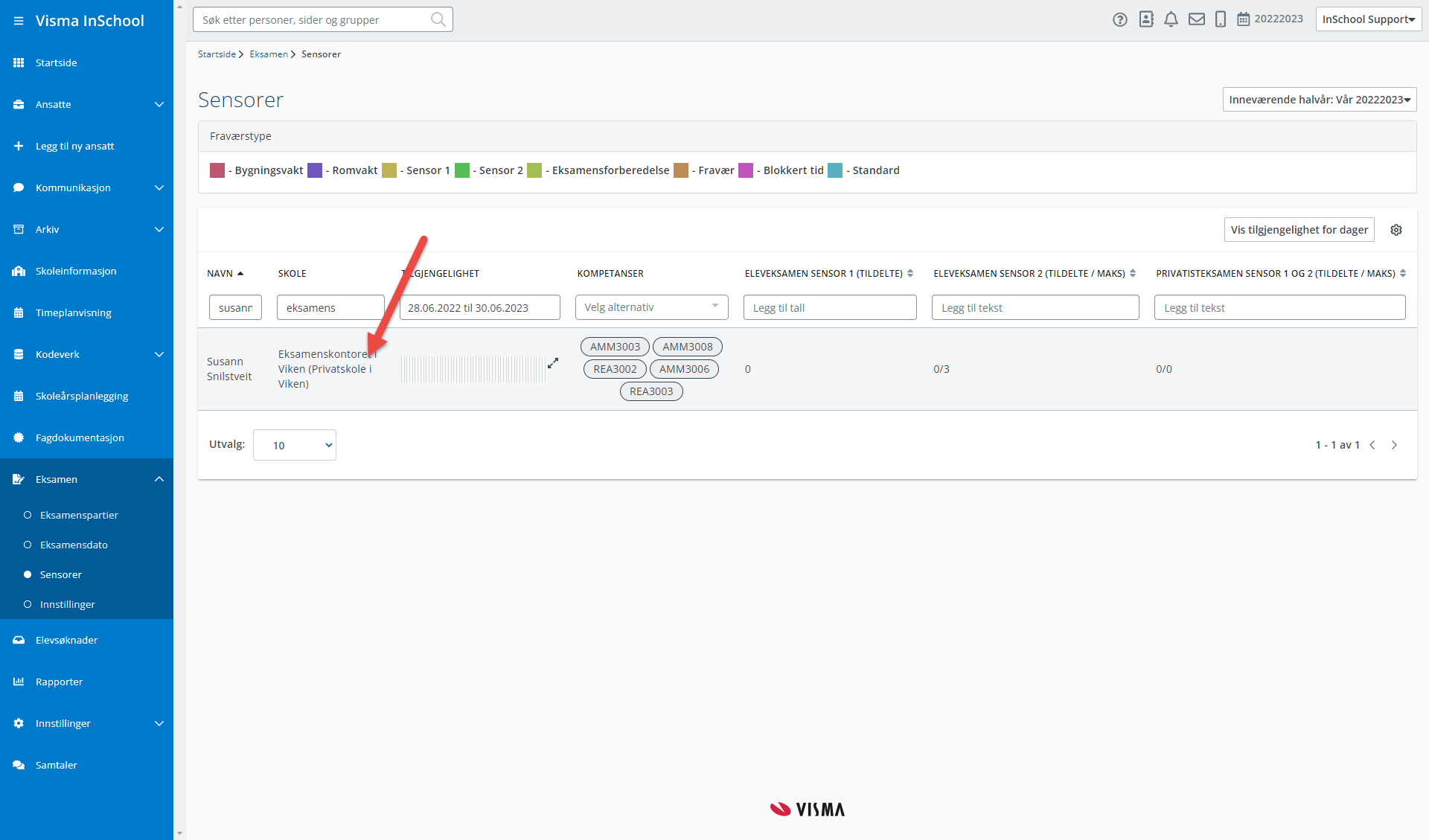Focus Privatisteksamen Sensor filter field
The width and height of the screenshot is (1429, 840).
[x=1280, y=307]
